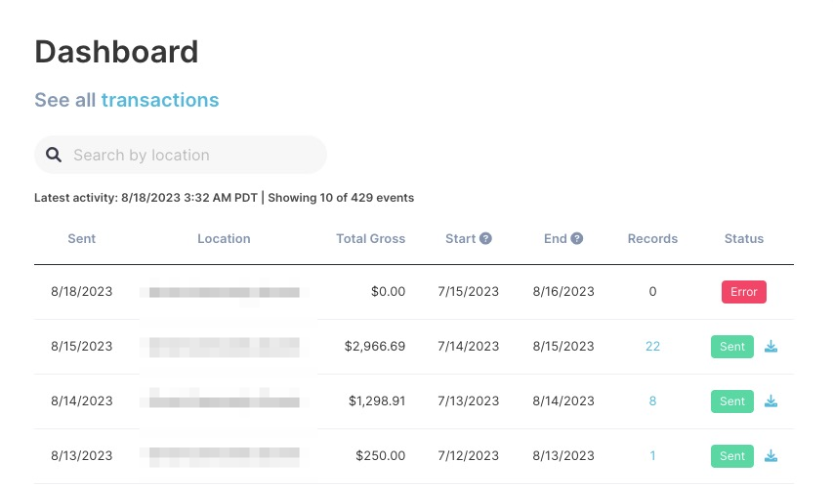Image resolution: width=833 pixels, height=486 pixels.
Task: Click Sent badge for $250.00 row
Action: (732, 456)
